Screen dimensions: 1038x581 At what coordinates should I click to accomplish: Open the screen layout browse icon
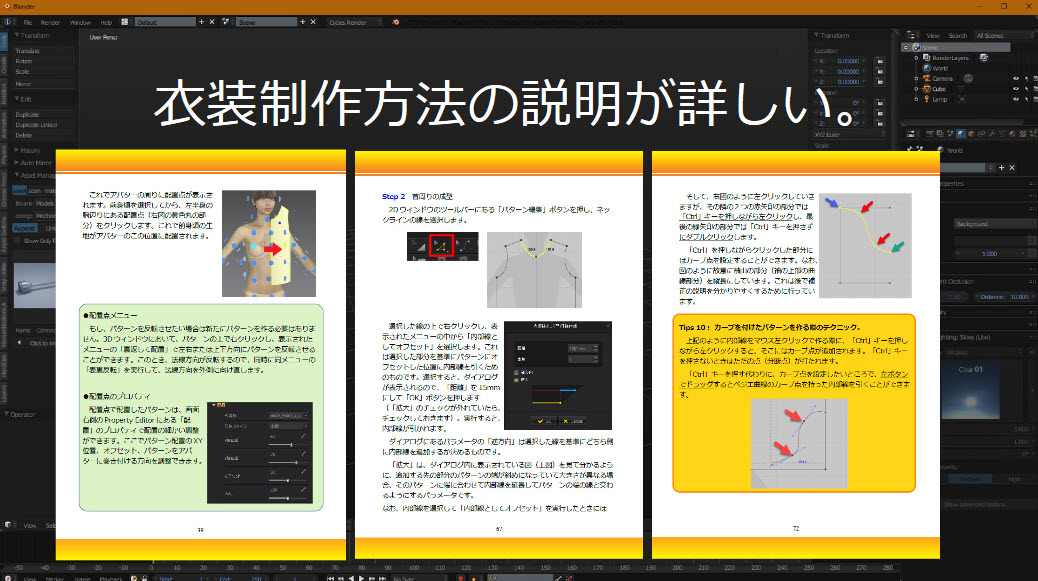126,22
